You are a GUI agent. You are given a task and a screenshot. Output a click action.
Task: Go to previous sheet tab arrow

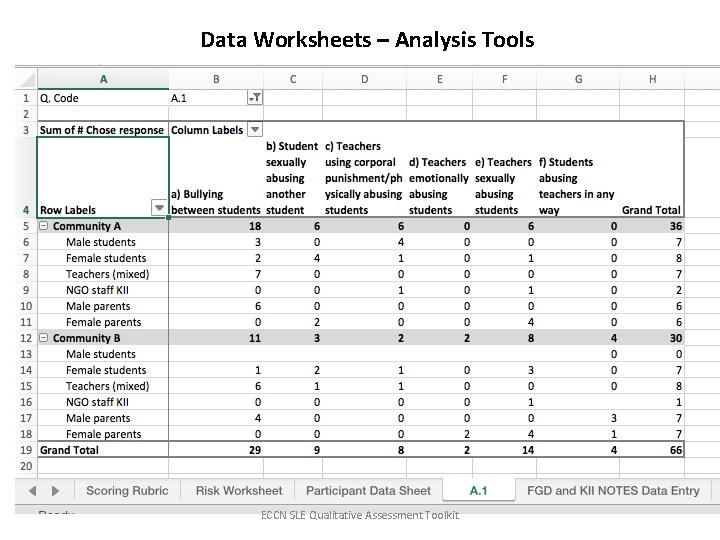point(32,491)
